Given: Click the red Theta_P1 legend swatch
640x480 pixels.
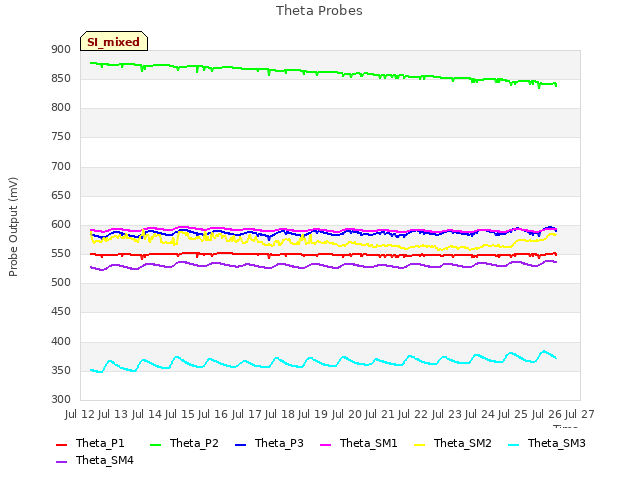Looking at the screenshot, I should pyautogui.click(x=61, y=444).
